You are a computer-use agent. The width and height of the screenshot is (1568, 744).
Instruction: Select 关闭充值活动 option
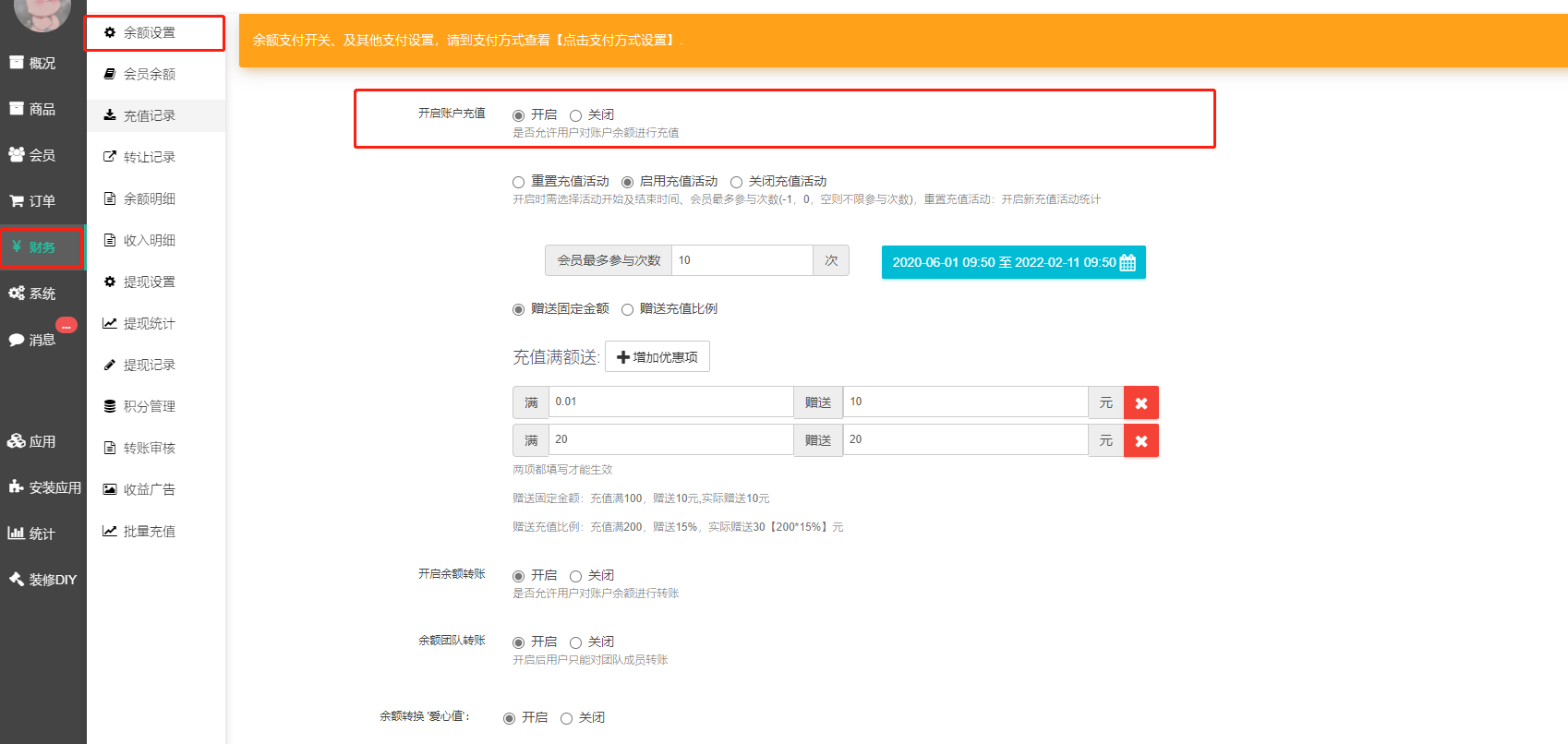click(736, 182)
